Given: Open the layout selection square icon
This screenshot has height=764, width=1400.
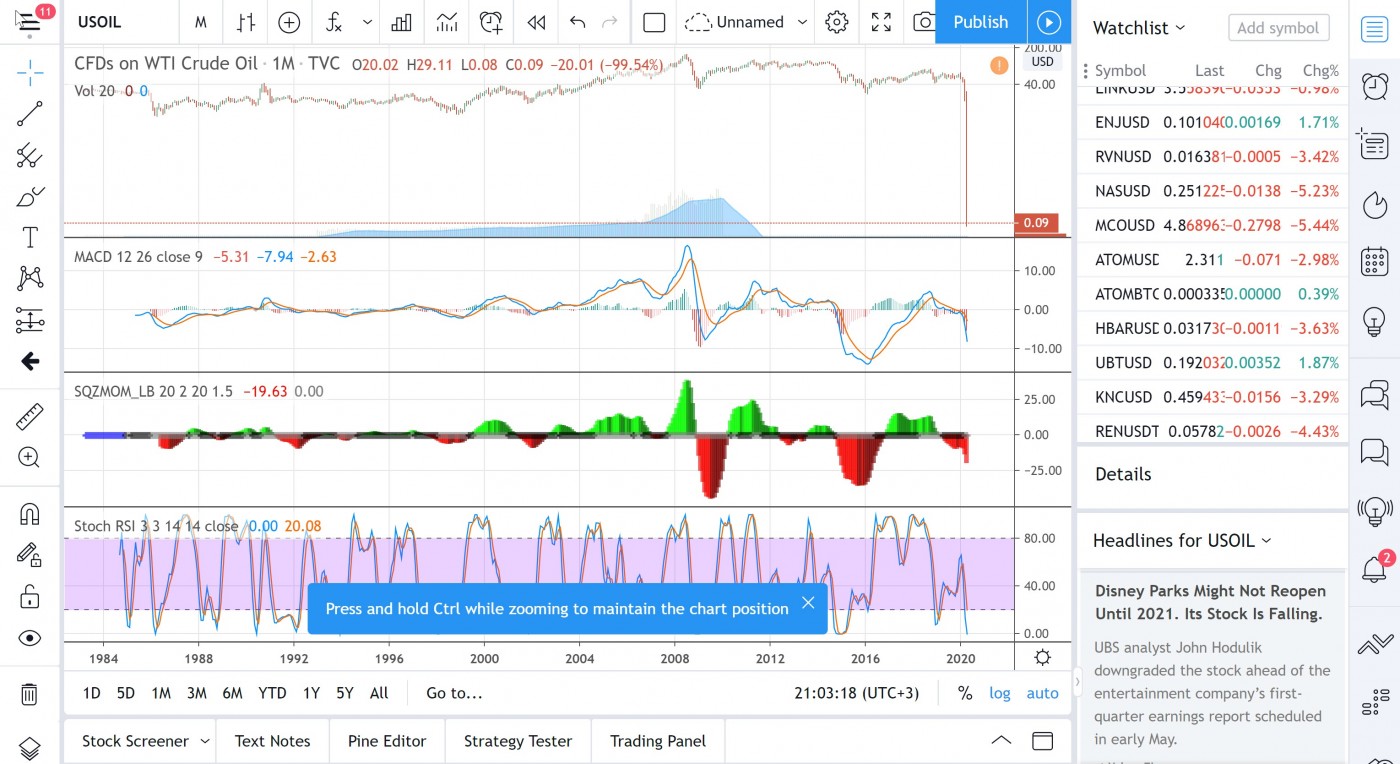Looking at the screenshot, I should point(654,22).
